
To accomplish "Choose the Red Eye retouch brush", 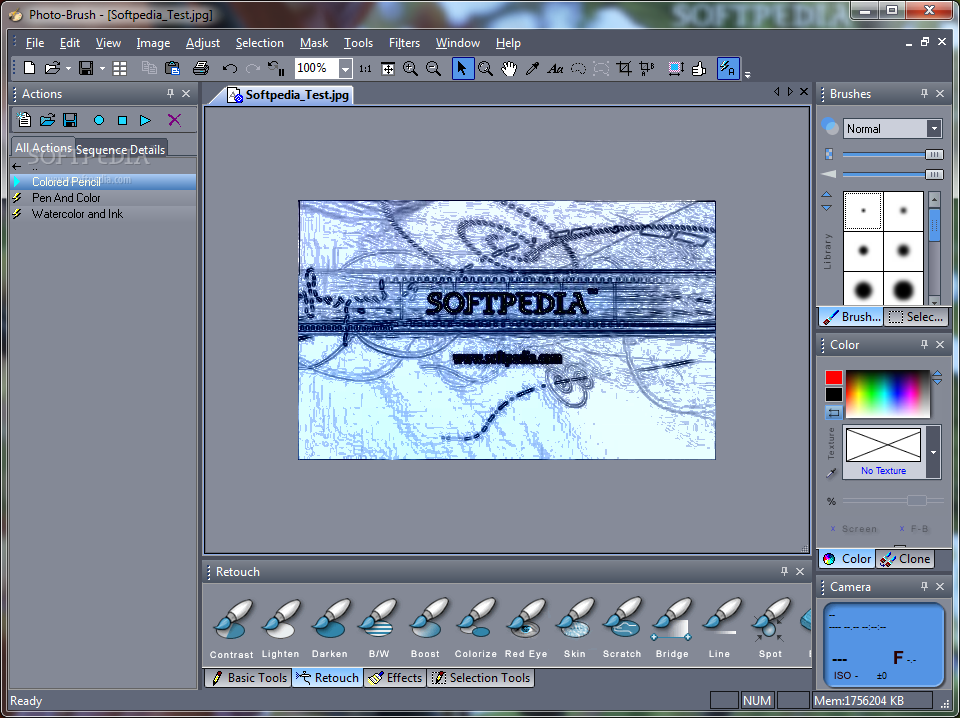I will [x=526, y=629].
